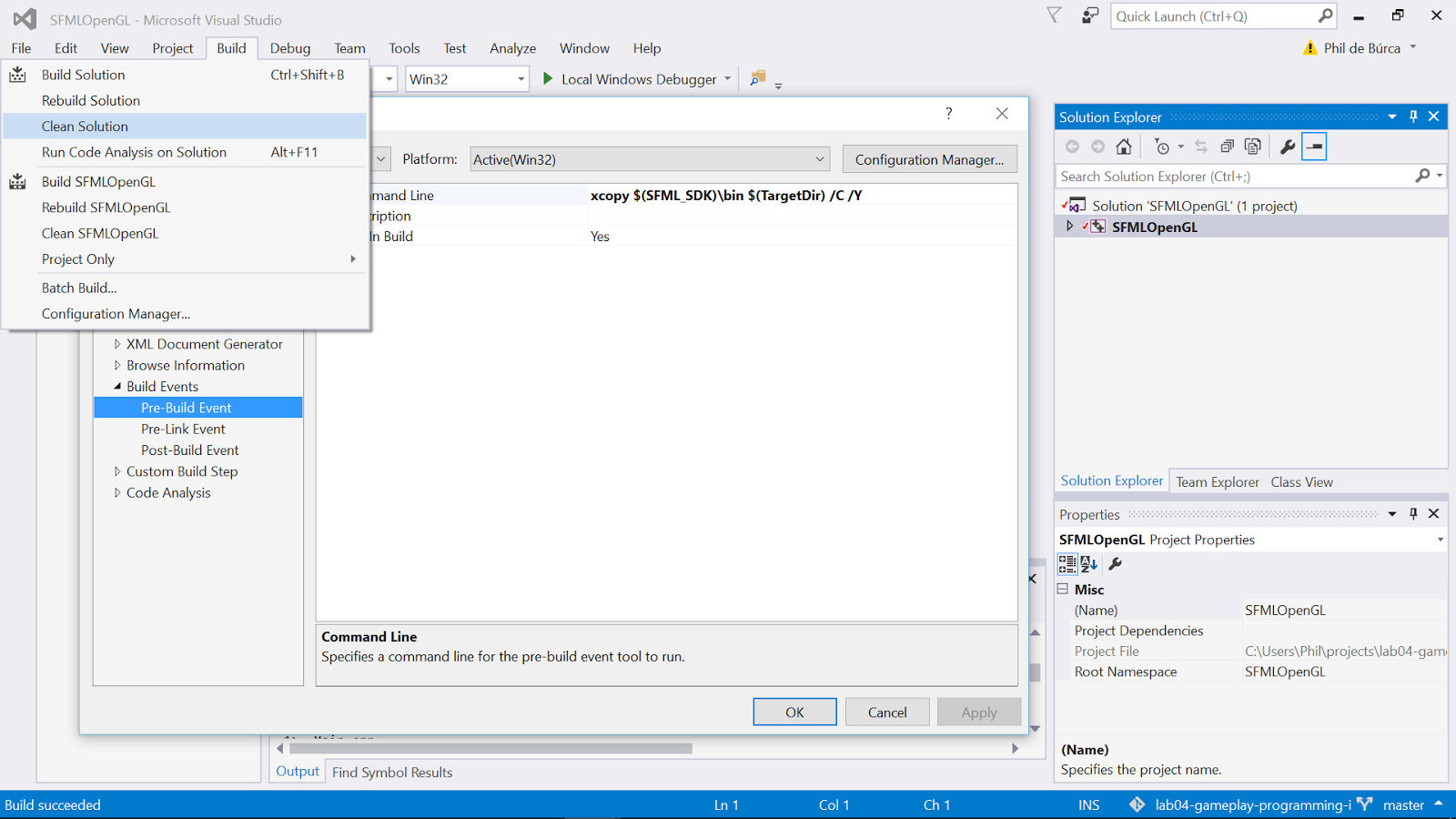Open the Debug menu
The image size is (1456, 819).
click(x=290, y=48)
